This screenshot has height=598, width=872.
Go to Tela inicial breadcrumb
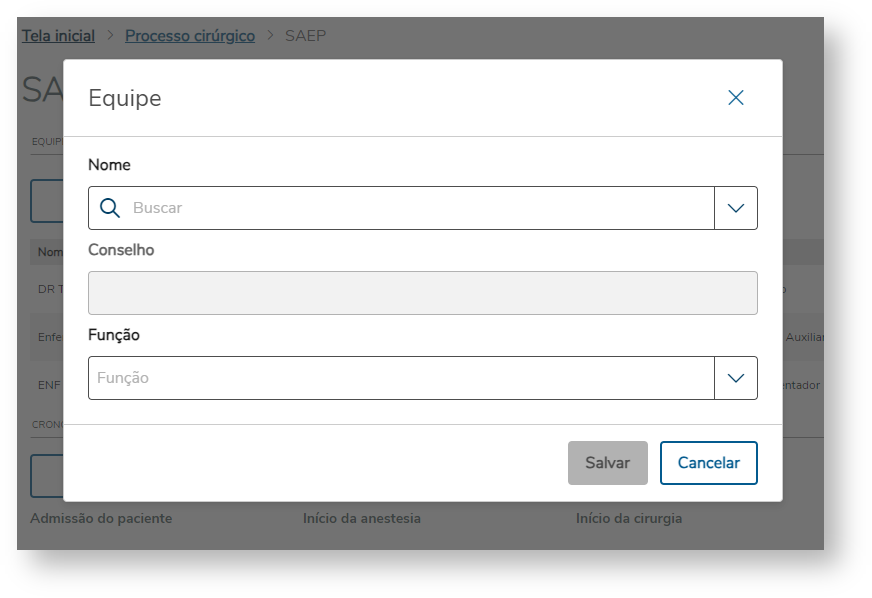point(58,36)
